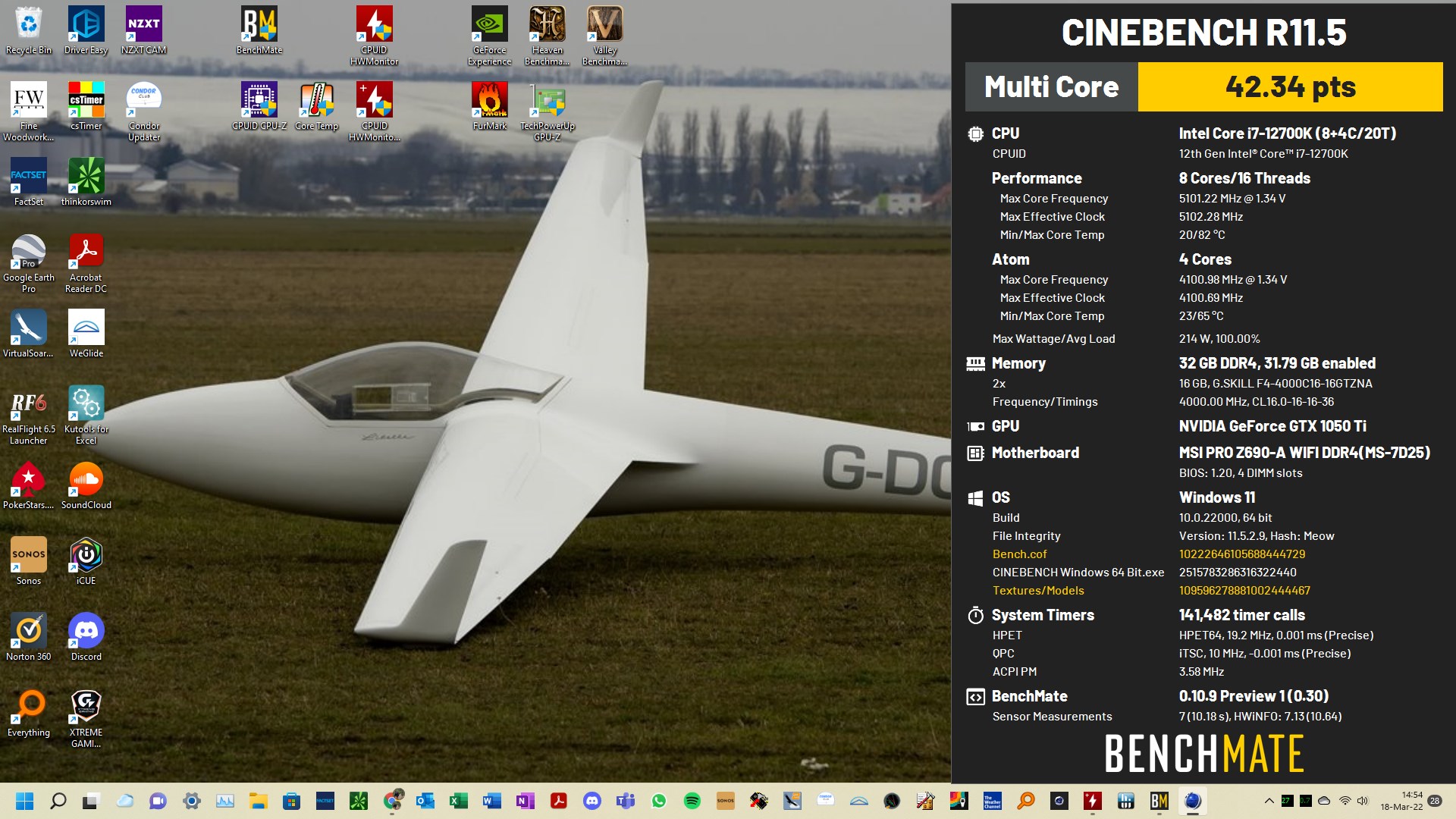
Task: Click the Textures/Models file integrity label
Action: pos(1038,591)
